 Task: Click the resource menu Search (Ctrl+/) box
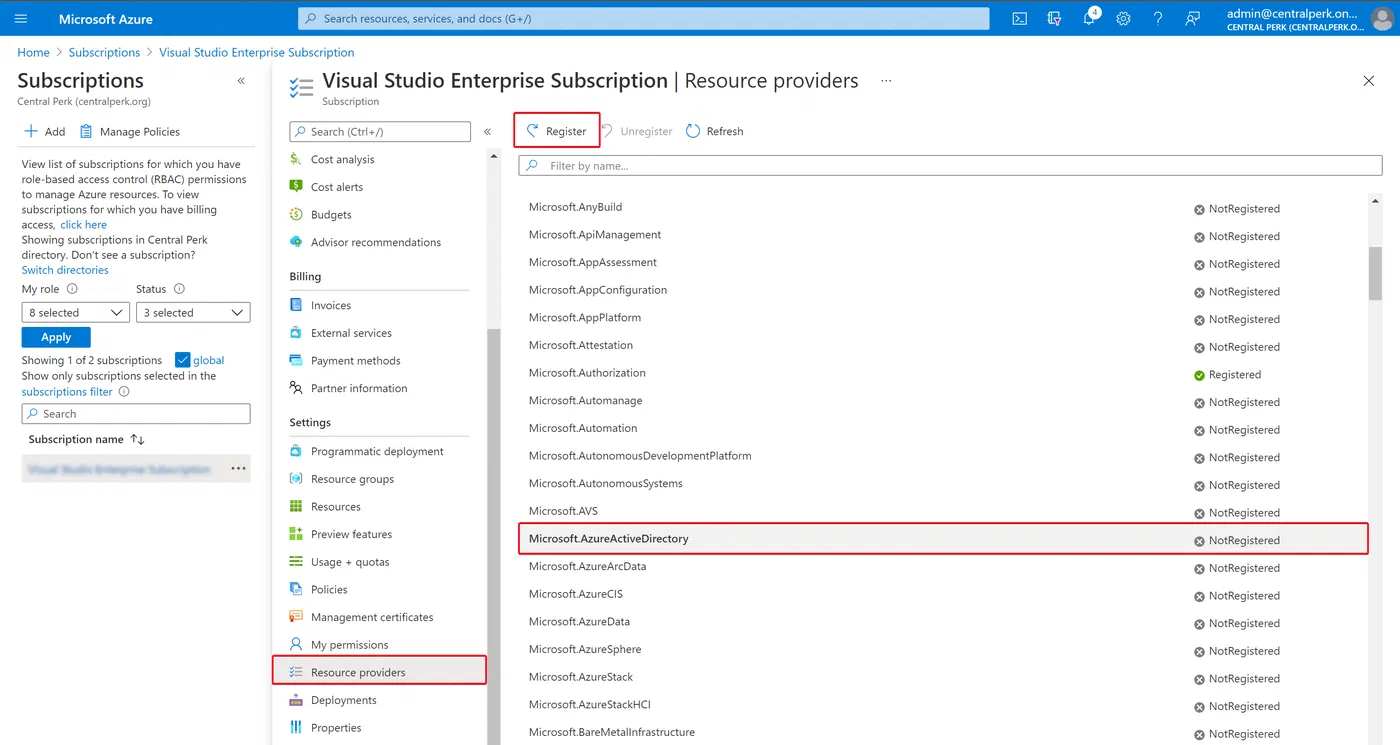380,131
